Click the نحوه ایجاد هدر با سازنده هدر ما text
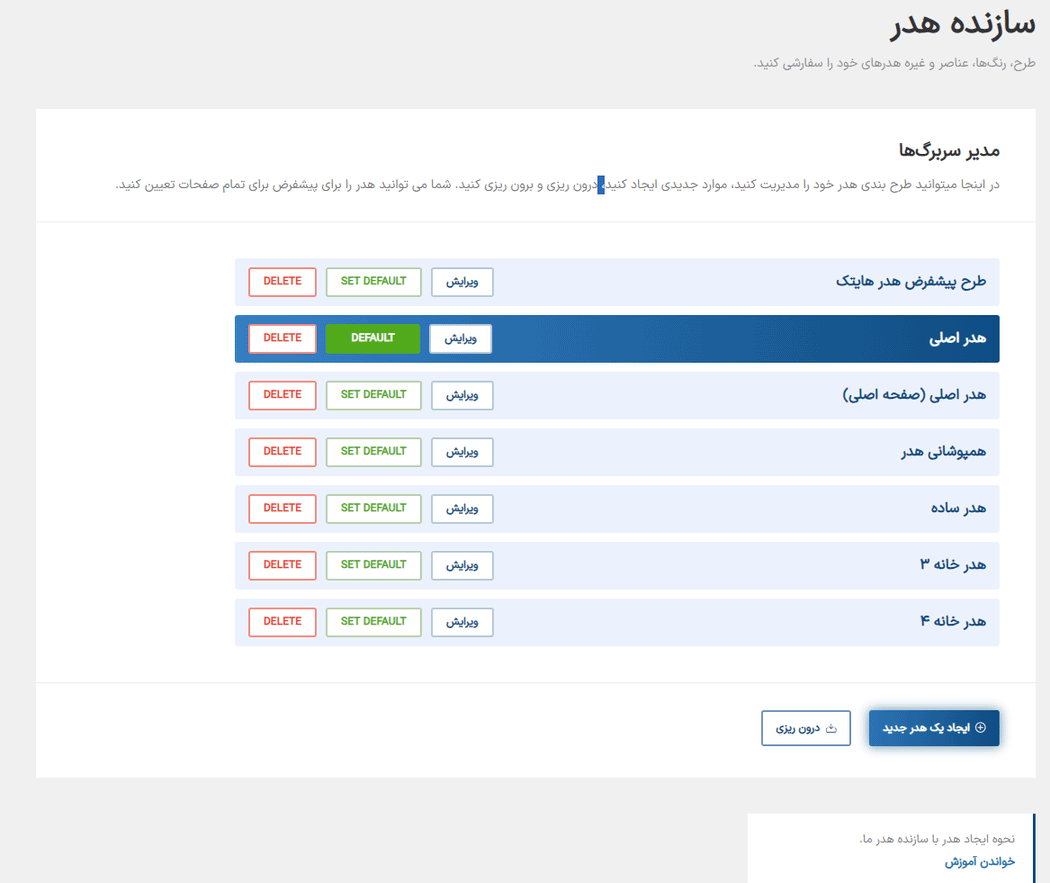Screen dimensions: 1050x883 click(937, 839)
